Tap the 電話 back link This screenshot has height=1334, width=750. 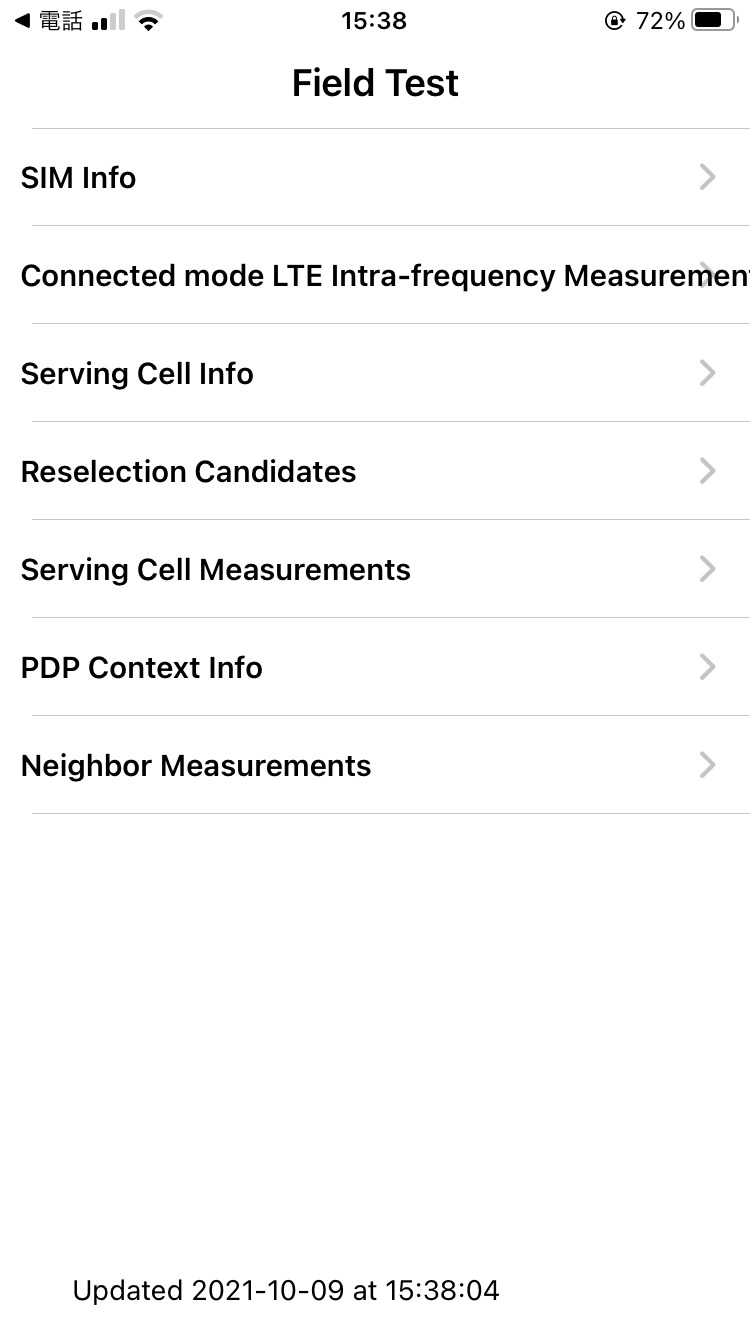click(60, 21)
